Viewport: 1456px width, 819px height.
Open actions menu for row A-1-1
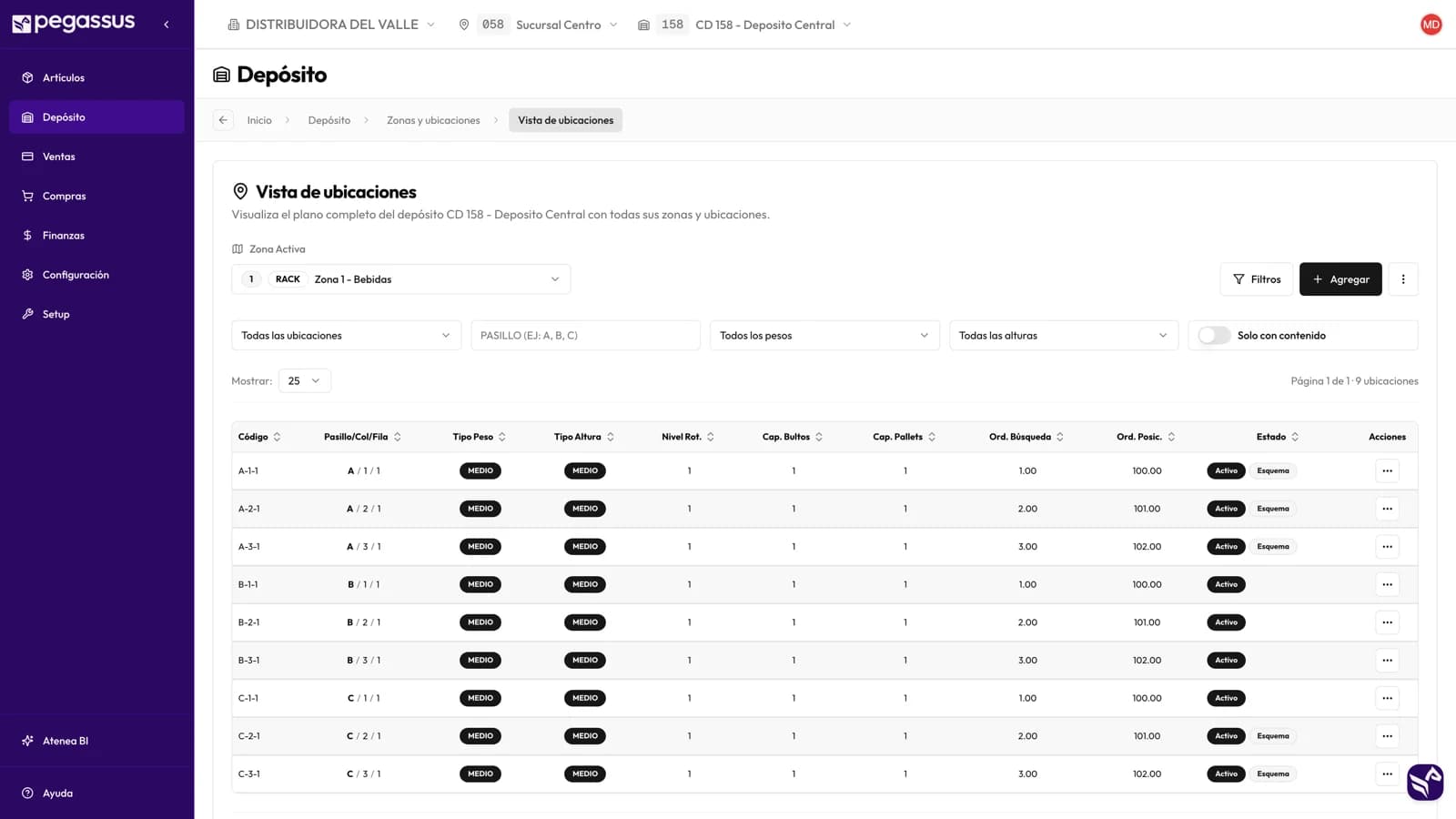point(1387,471)
